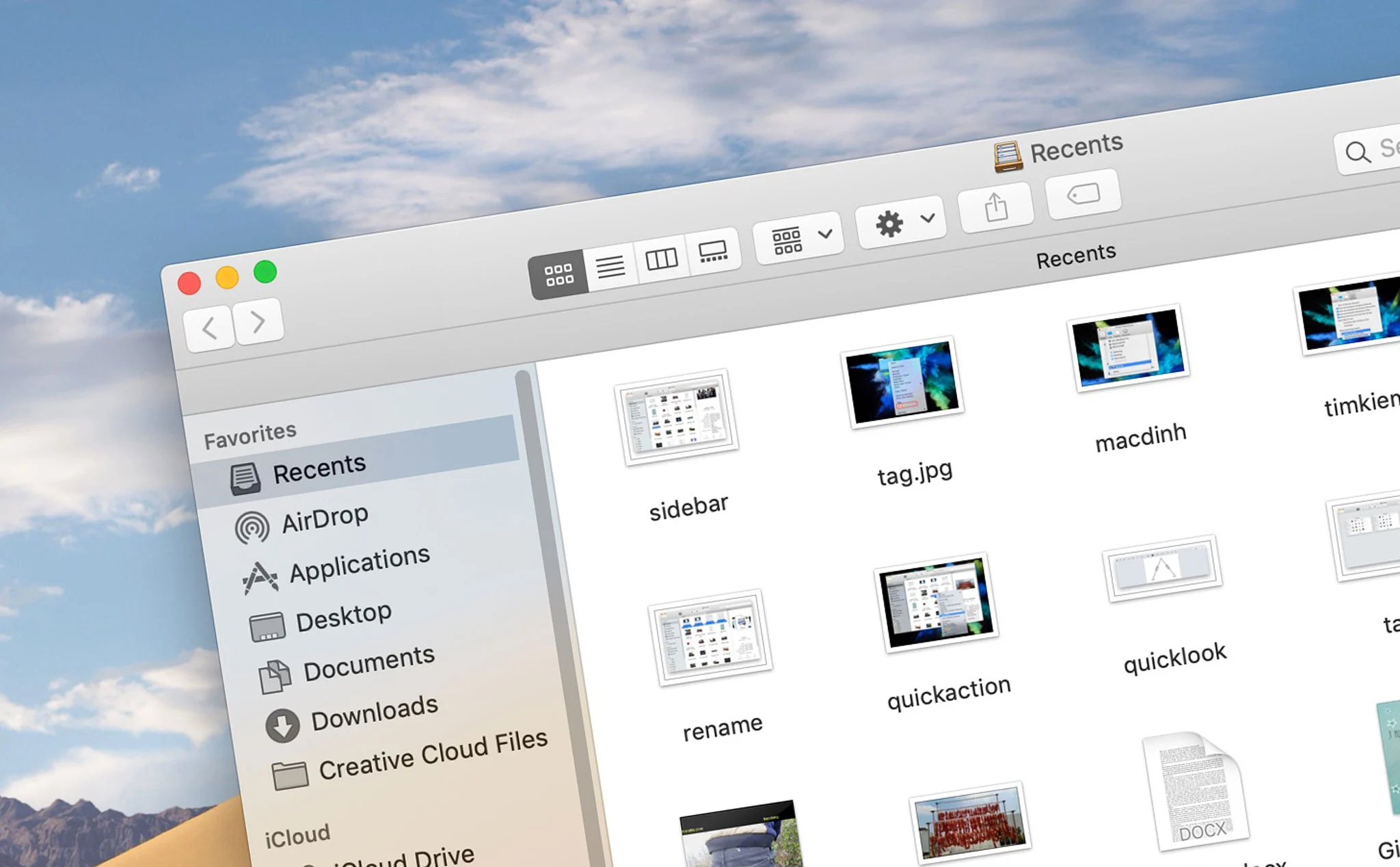Go forward with the right arrow
The width and height of the screenshot is (1400, 867).
tap(258, 321)
